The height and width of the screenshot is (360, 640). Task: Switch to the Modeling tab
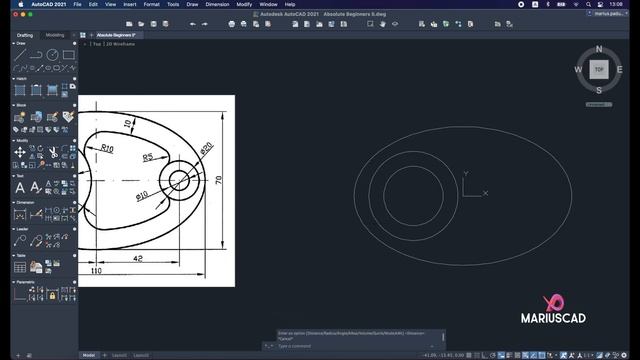[x=55, y=35]
